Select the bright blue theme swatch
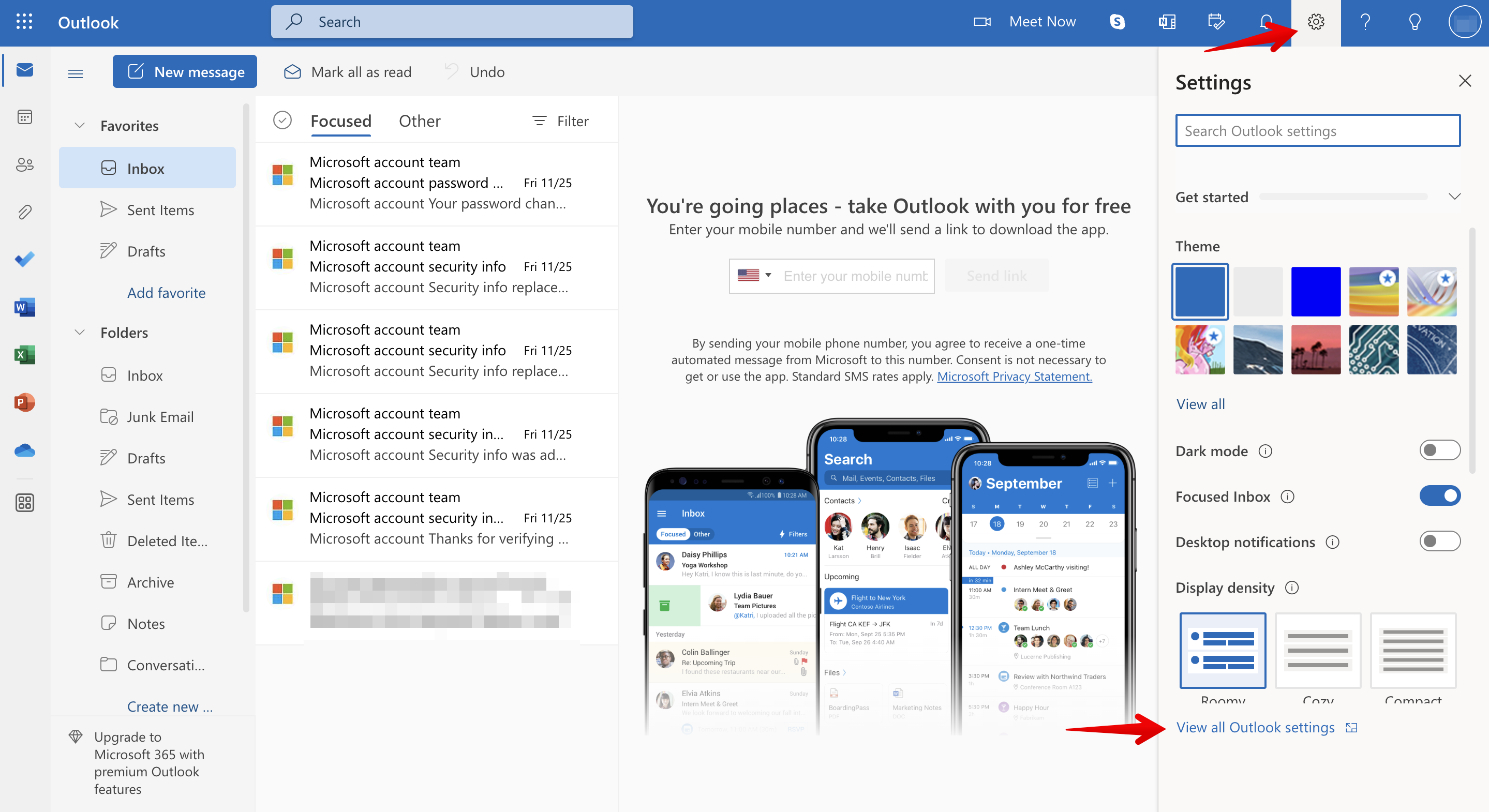The width and height of the screenshot is (1489, 812). point(1315,291)
